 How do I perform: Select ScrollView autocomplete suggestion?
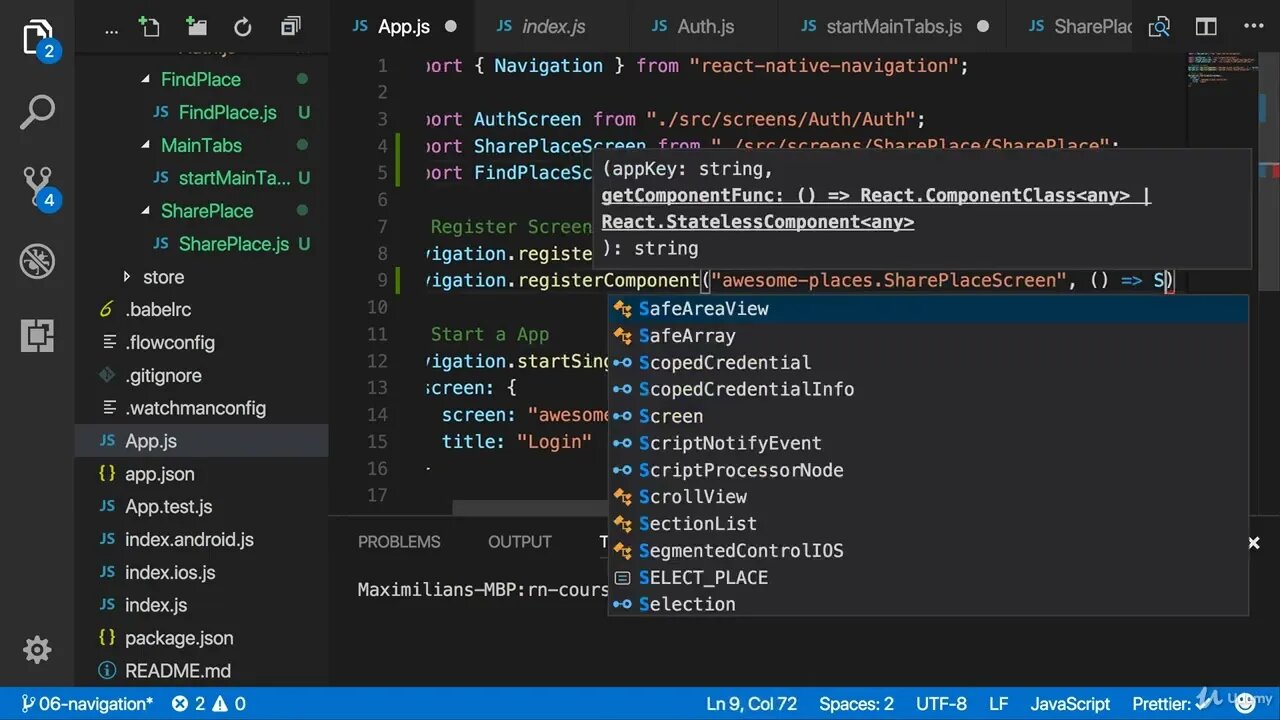pos(928,497)
